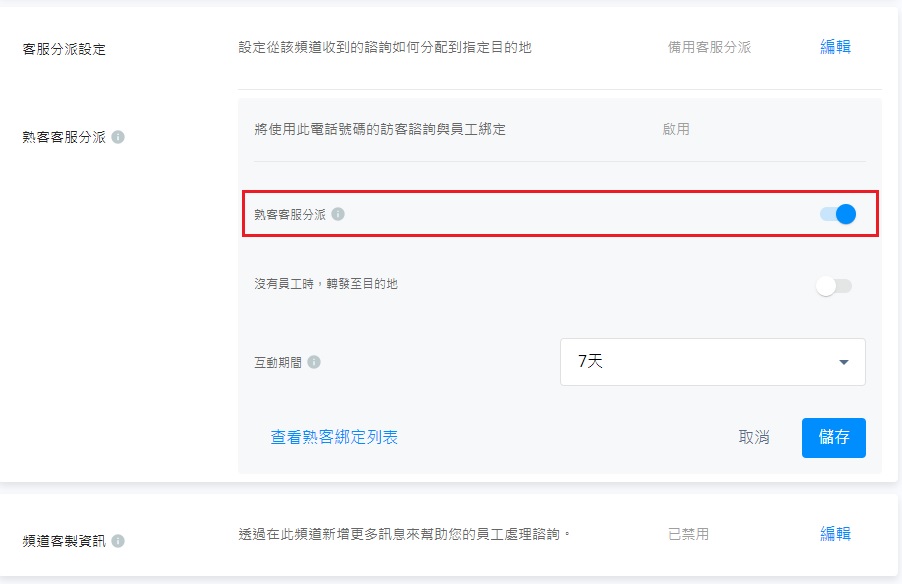Save settings with the 儲存 button

[833, 437]
